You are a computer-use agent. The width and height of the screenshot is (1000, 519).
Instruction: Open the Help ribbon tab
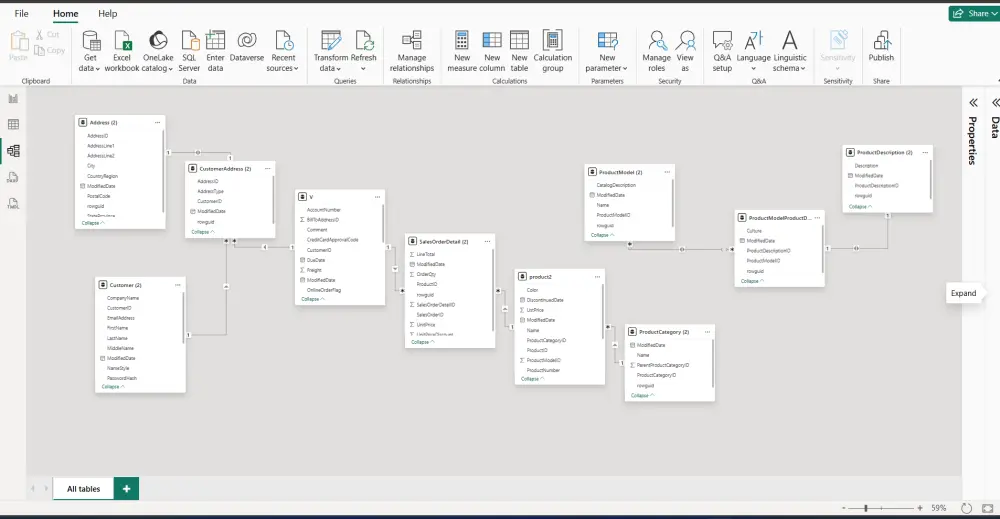pyautogui.click(x=108, y=13)
